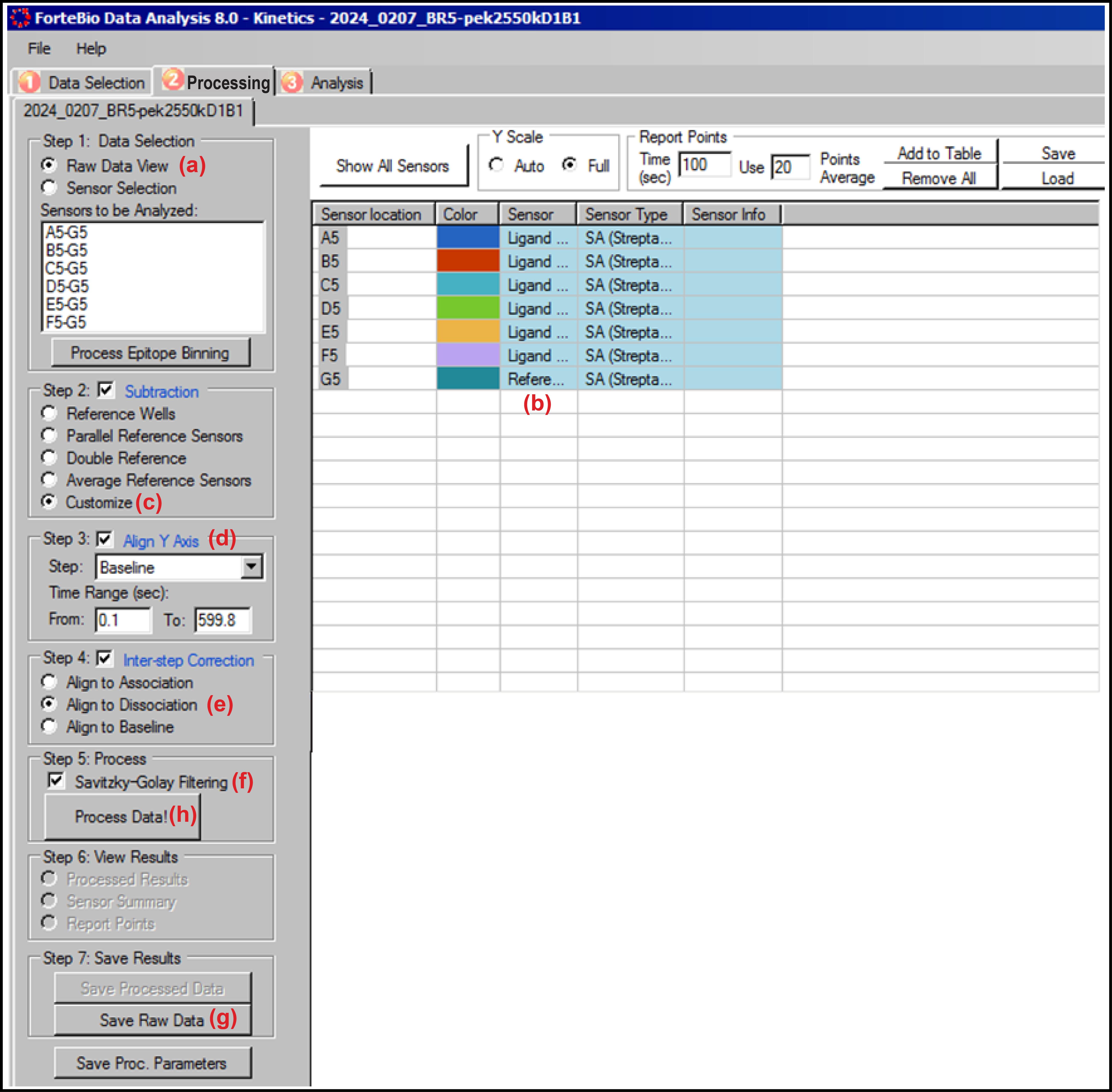Click the Sensor Info column header
This screenshot has width=1112, height=1092.
(732, 214)
